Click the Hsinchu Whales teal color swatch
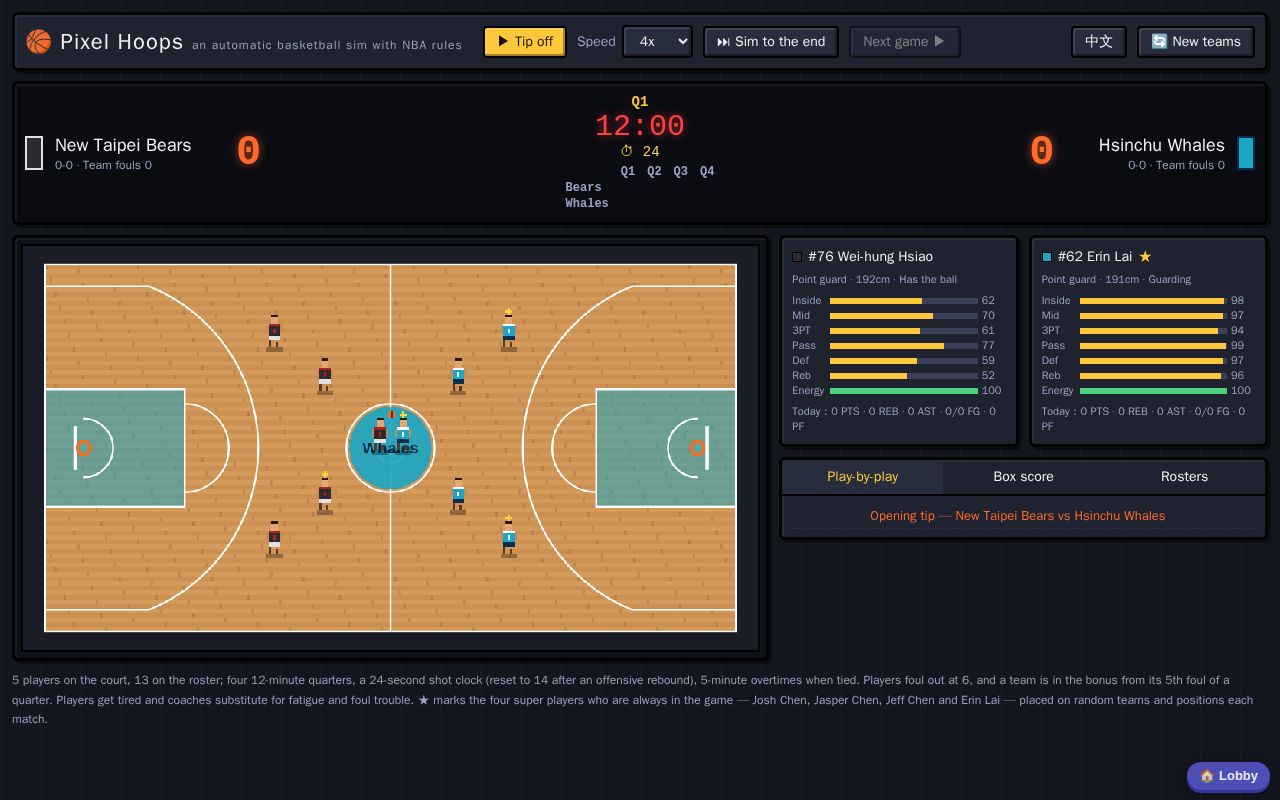 coord(1246,153)
